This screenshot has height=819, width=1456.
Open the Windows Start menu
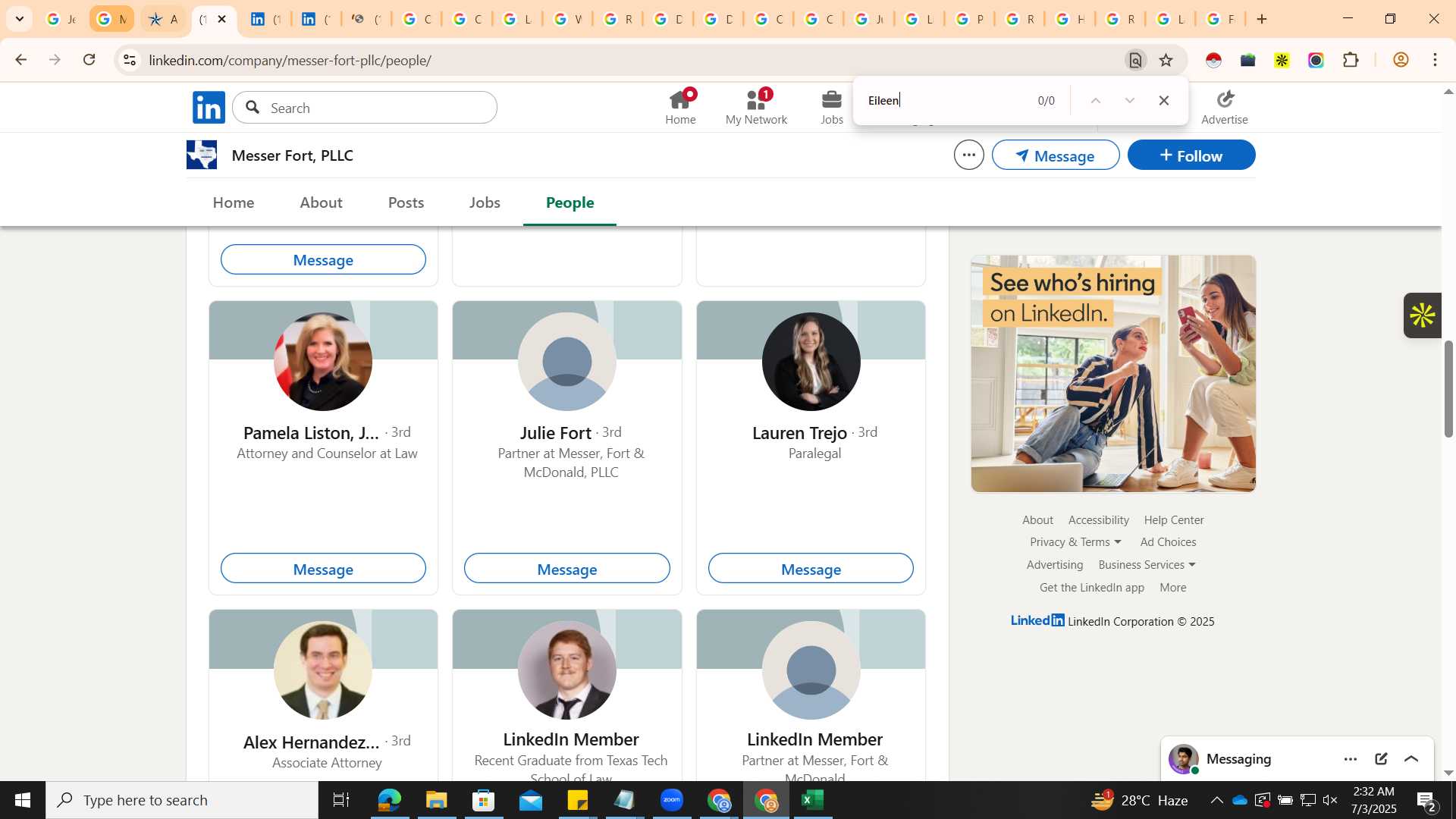(22, 800)
